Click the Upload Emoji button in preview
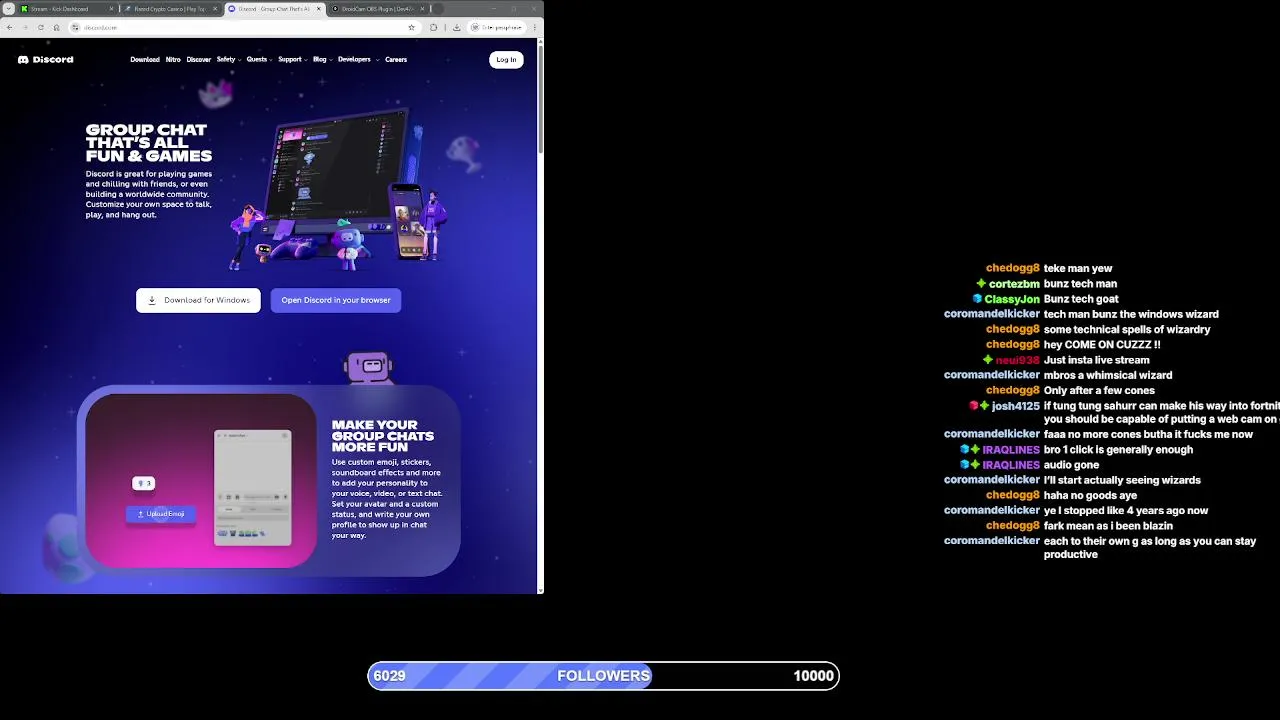This screenshot has width=1280, height=720. point(161,514)
